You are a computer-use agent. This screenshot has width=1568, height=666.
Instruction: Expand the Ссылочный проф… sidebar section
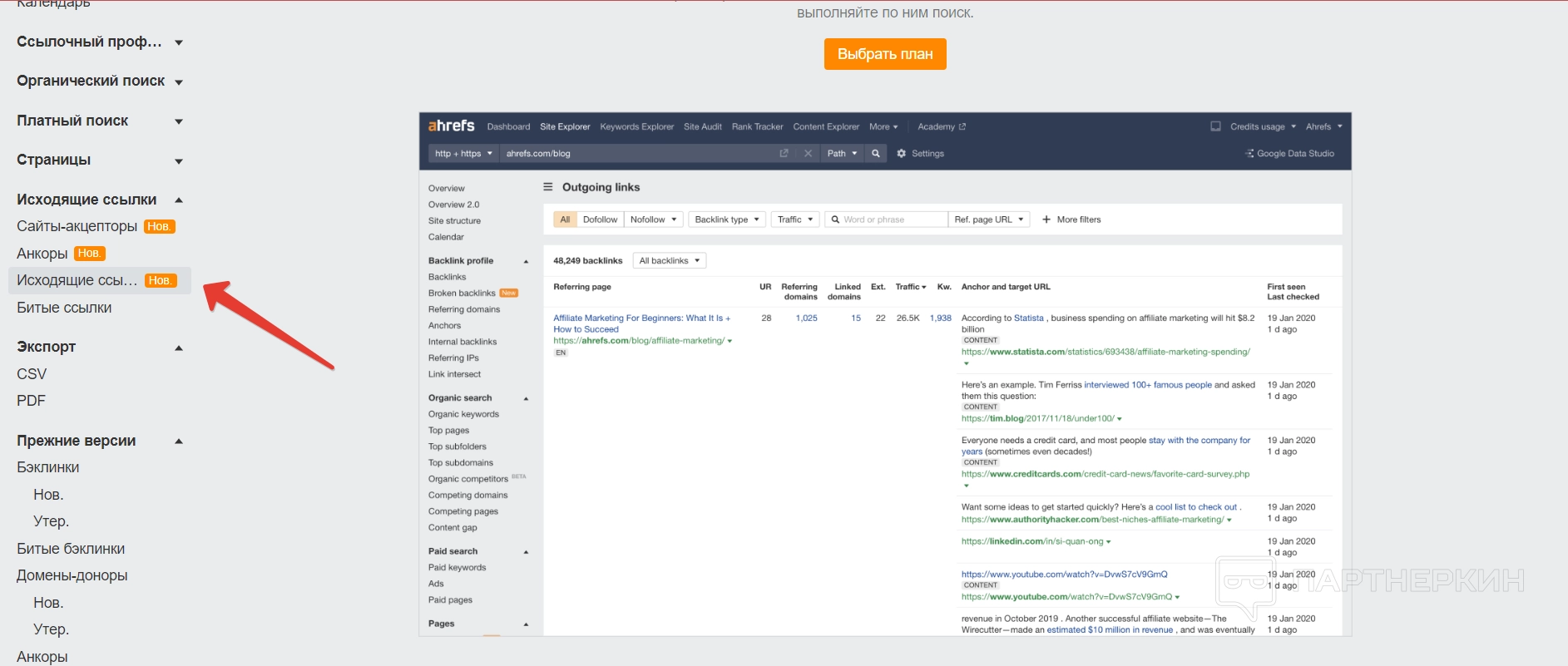click(178, 42)
